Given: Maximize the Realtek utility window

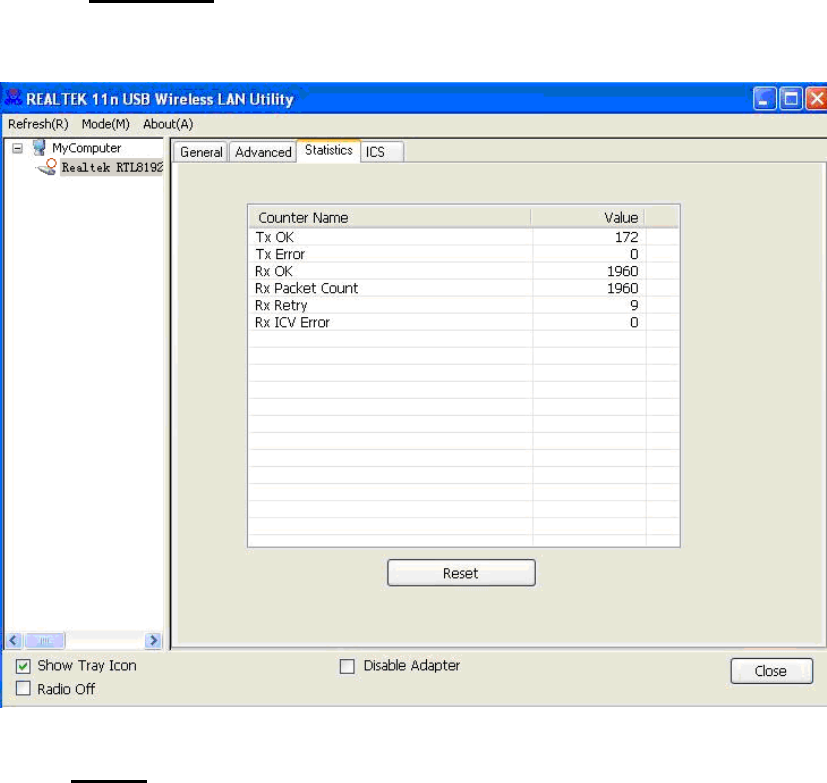Looking at the screenshot, I should [791, 99].
